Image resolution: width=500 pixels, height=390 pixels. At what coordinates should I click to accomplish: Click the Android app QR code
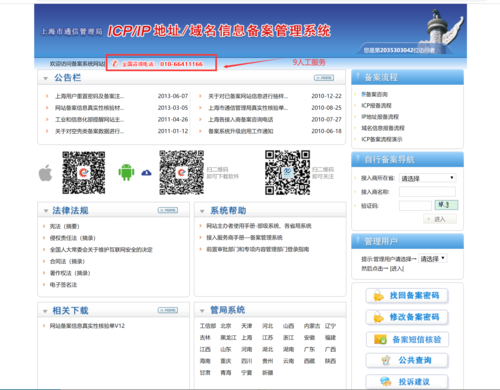coord(181,172)
